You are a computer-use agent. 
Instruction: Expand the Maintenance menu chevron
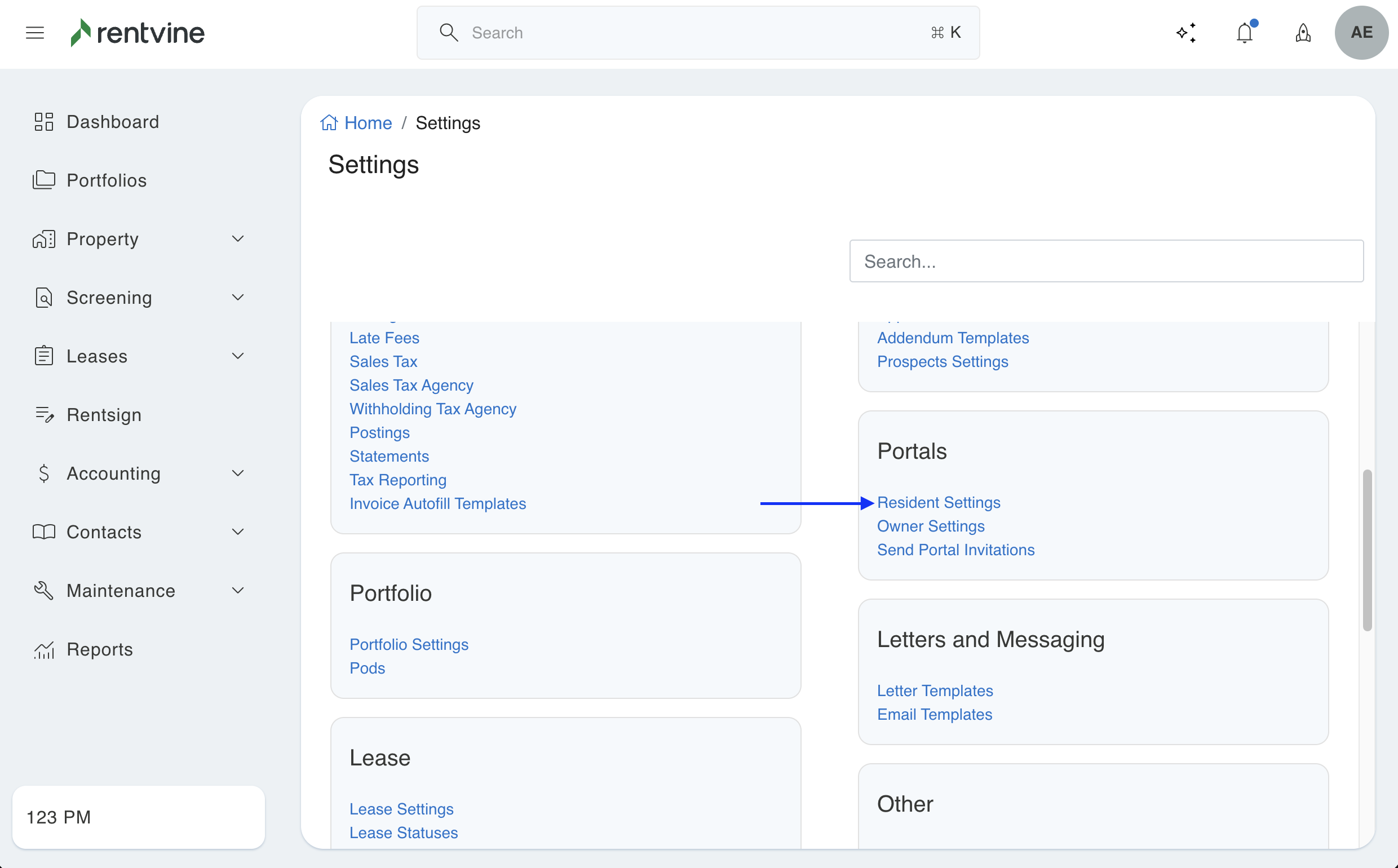tap(238, 590)
